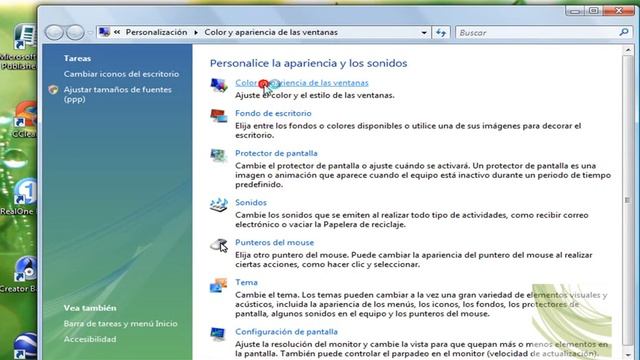640x360 pixels.
Task: Click the Color y apariencia breadcrumb segment
Action: tap(271, 32)
